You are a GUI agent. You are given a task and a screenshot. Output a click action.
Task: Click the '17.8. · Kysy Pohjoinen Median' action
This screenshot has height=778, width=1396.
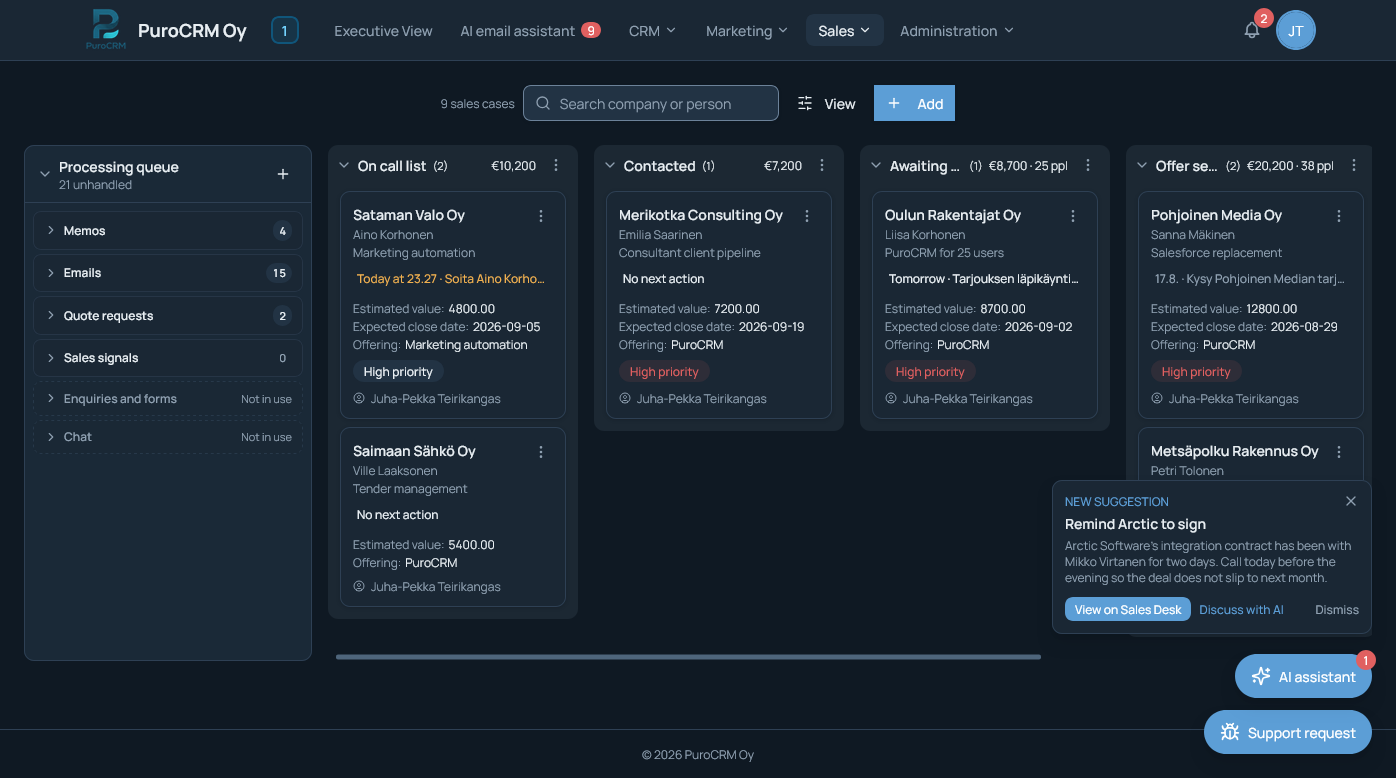(1250, 279)
